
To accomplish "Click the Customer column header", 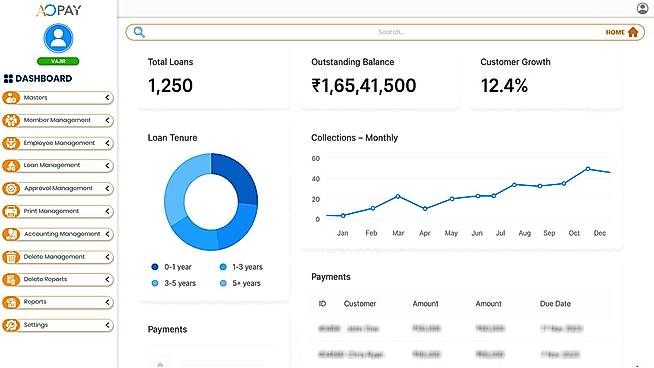I will pyautogui.click(x=360, y=304).
